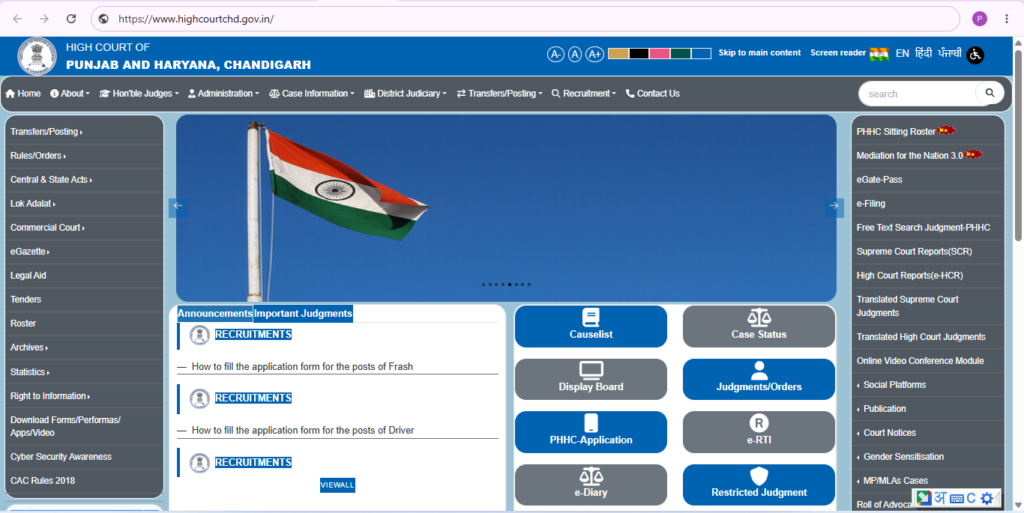The image size is (1024, 513).
Task: Switch language to Punjabi (ਪੰਜਾਬੀ)
Action: (950, 54)
